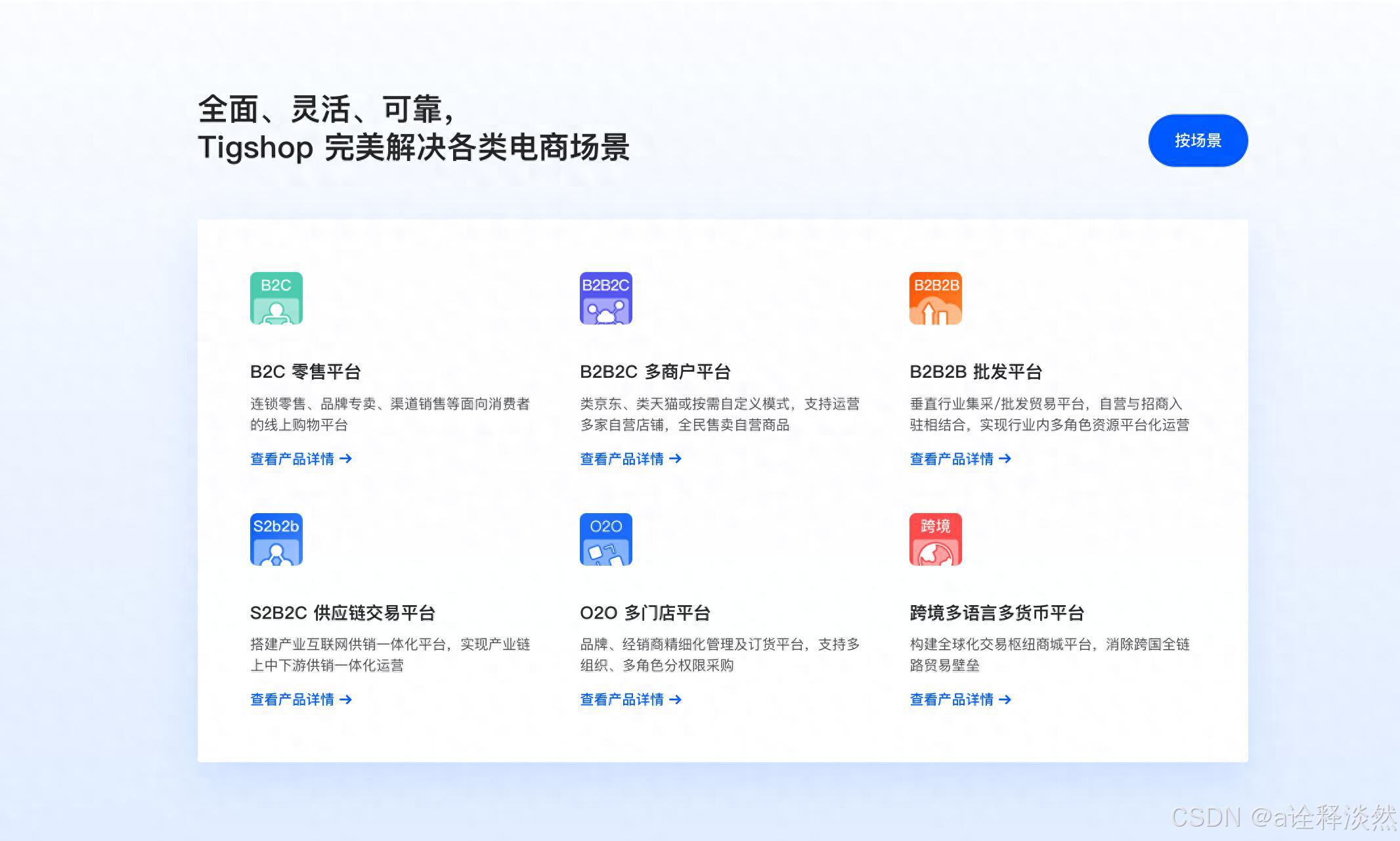1400x841 pixels.
Task: Click the B2C 零售平台 title
Action: pyautogui.click(x=305, y=372)
